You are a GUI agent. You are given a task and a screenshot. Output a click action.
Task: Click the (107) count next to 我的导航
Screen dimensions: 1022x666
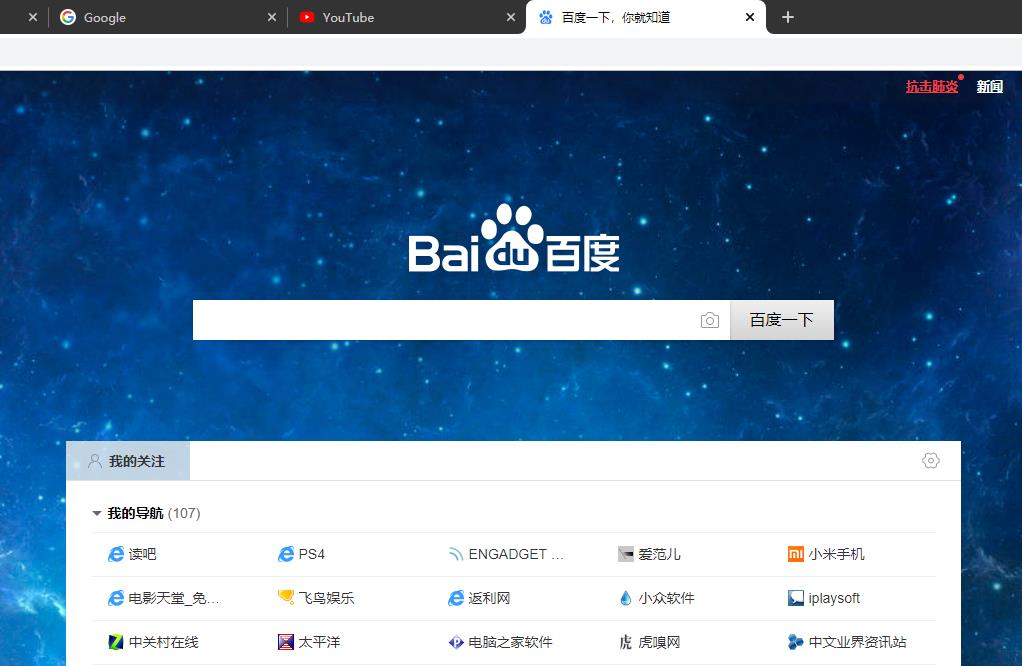184,514
